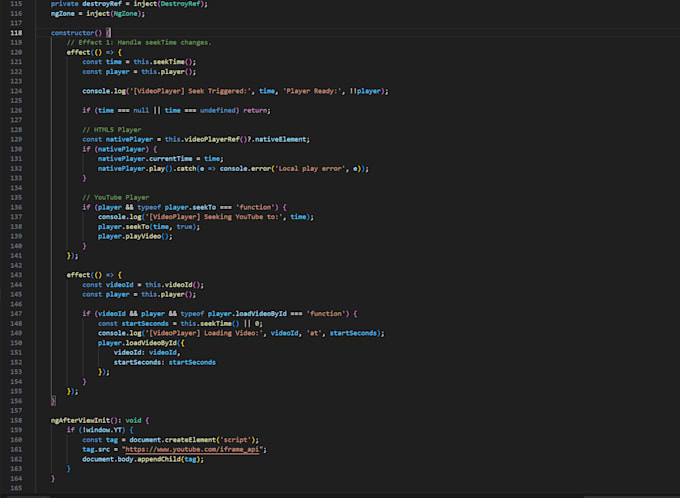
Task: Click 'videoId' declaration on line 144
Action: [120, 285]
